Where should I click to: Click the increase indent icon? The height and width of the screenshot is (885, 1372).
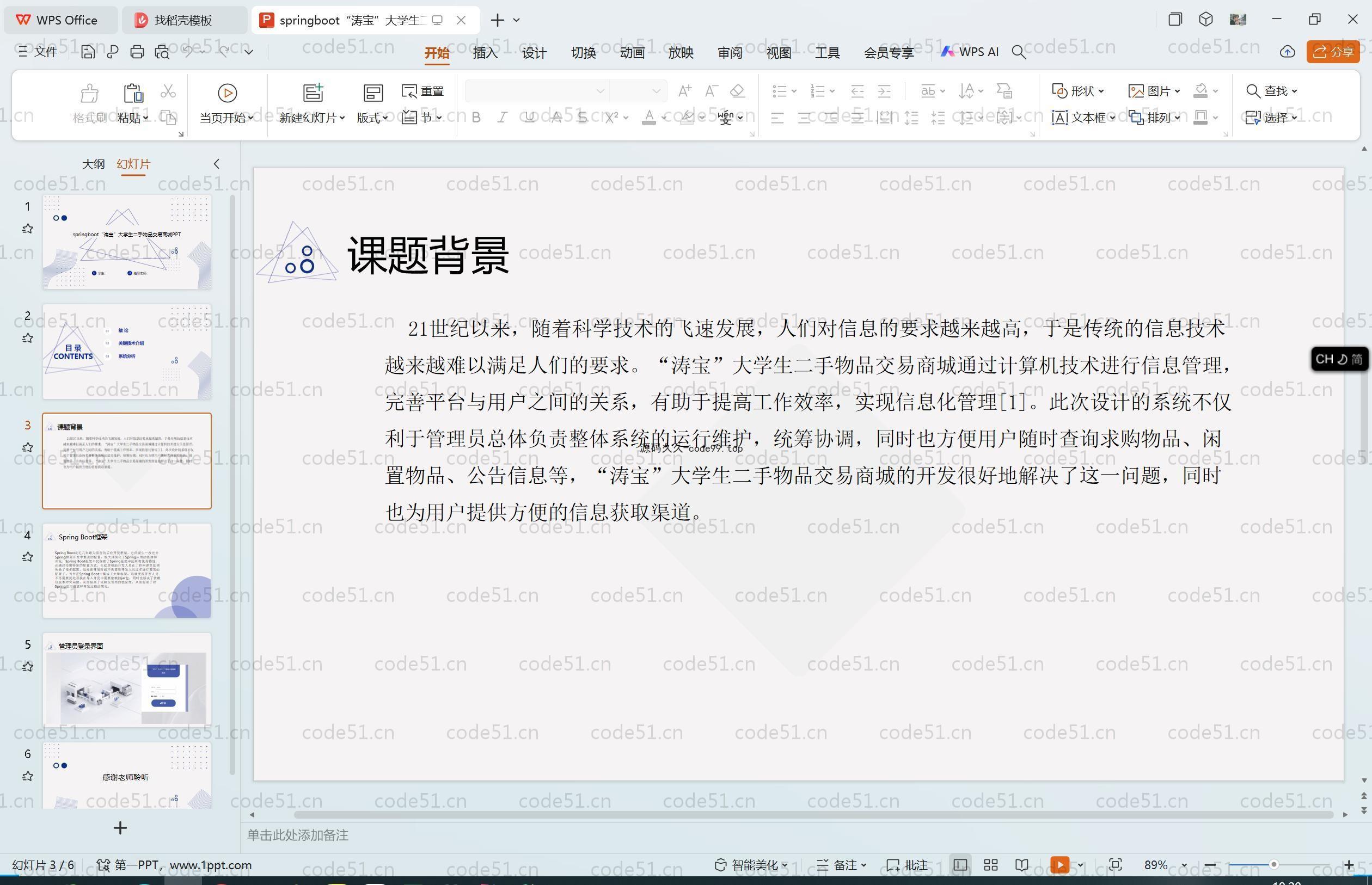(884, 91)
